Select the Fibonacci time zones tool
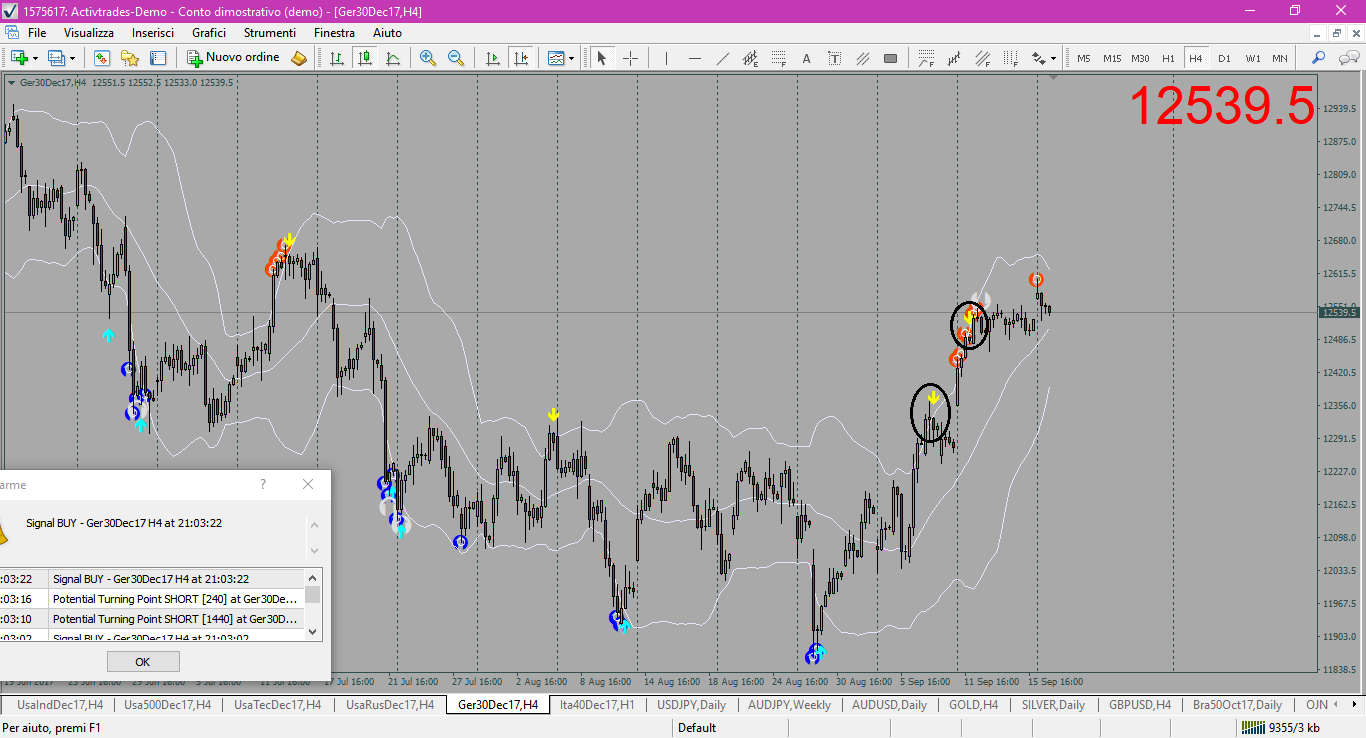1366x738 pixels. click(x=1011, y=58)
